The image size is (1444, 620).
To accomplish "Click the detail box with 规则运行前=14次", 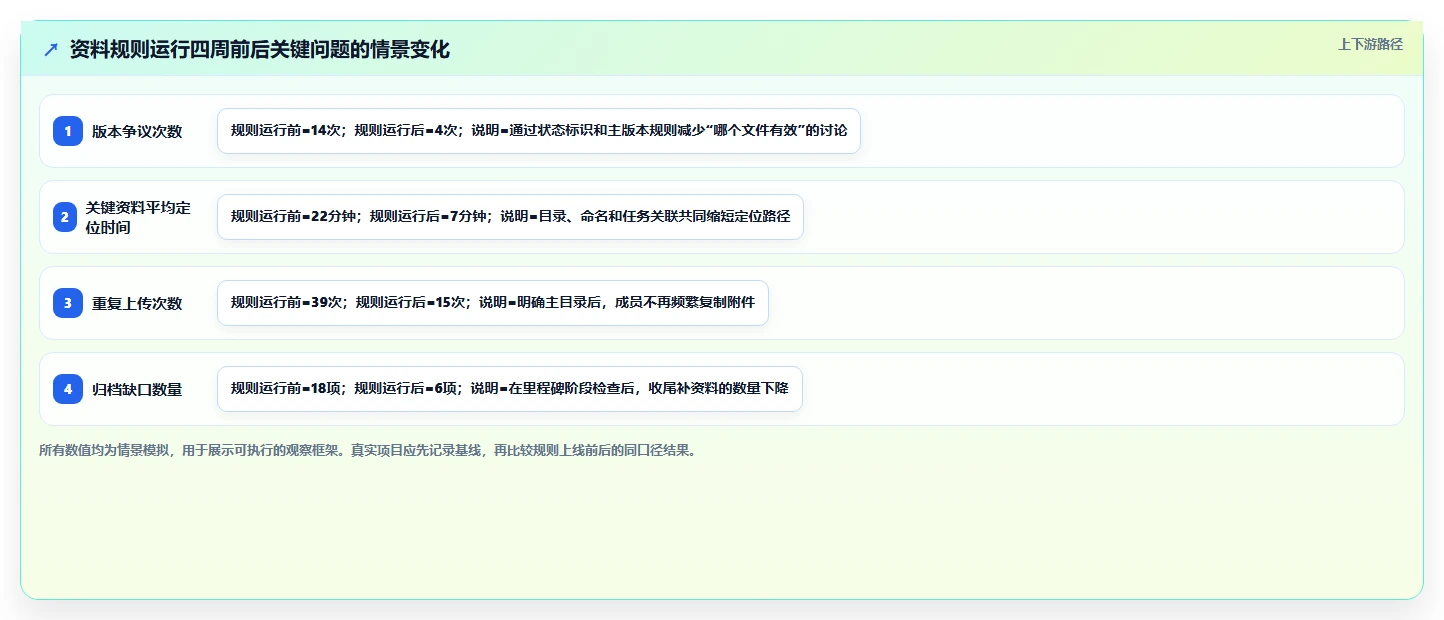I will [539, 131].
